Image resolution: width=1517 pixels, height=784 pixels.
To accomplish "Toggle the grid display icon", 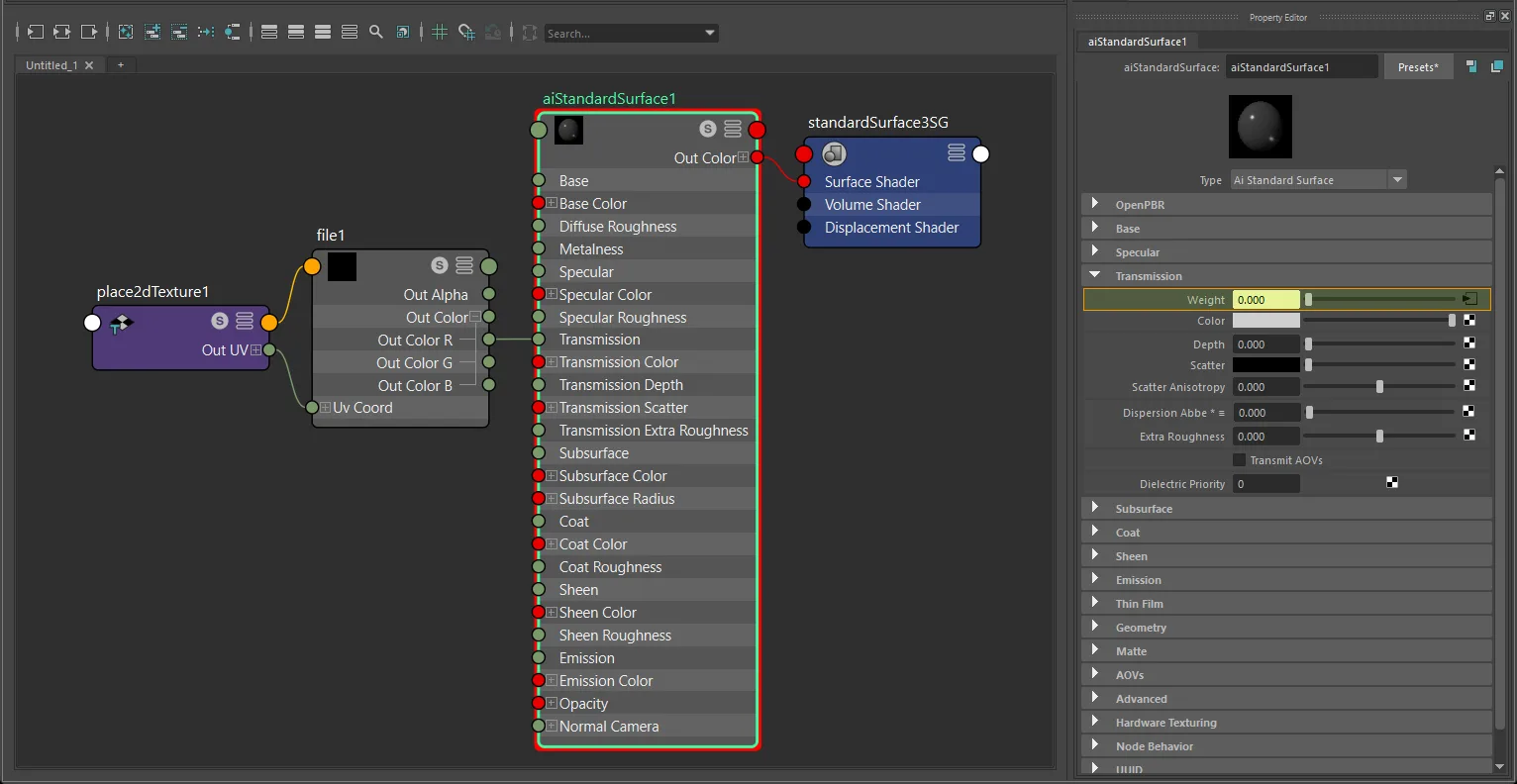I will 440,32.
